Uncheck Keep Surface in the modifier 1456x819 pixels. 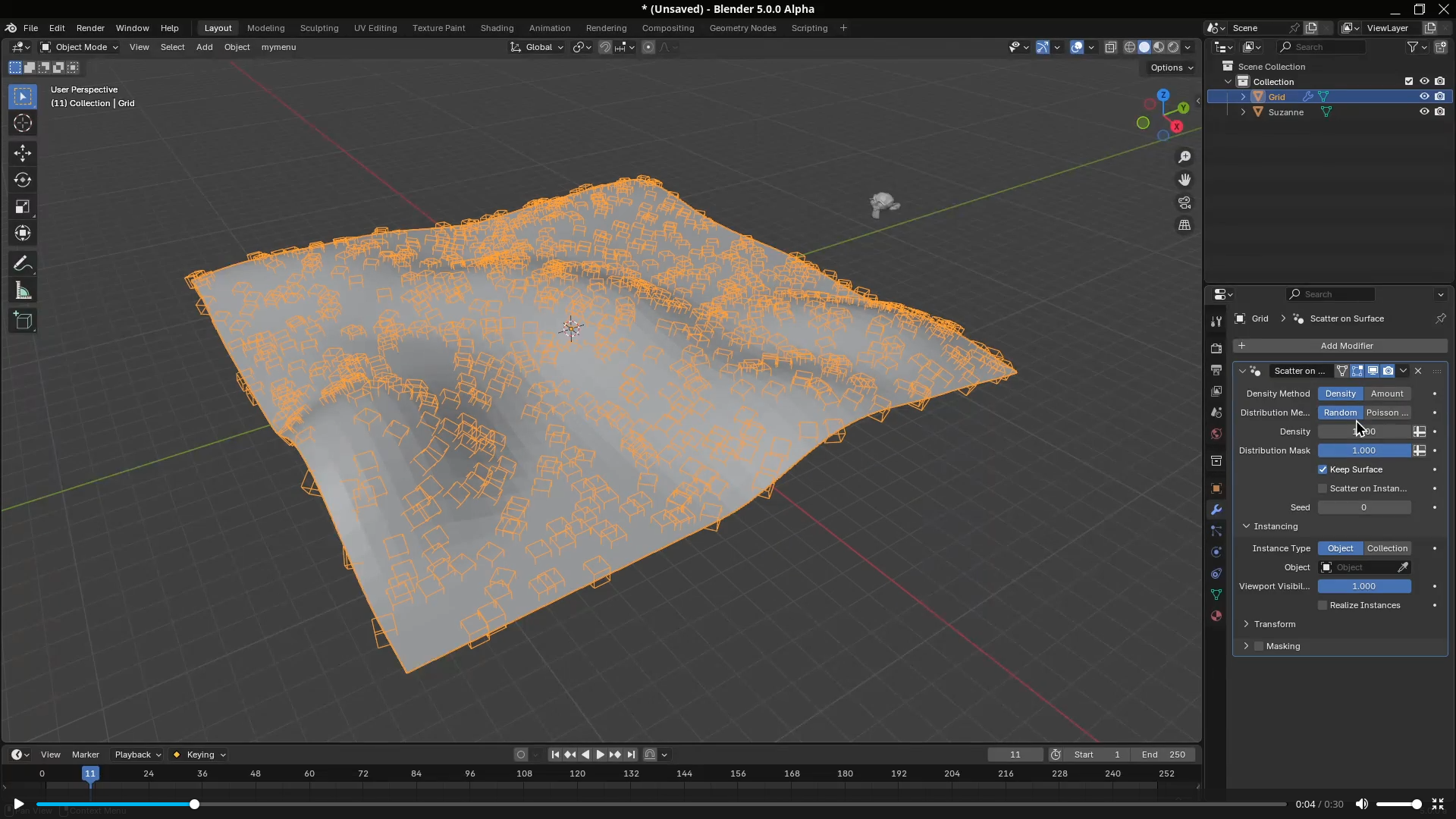pos(1323,469)
